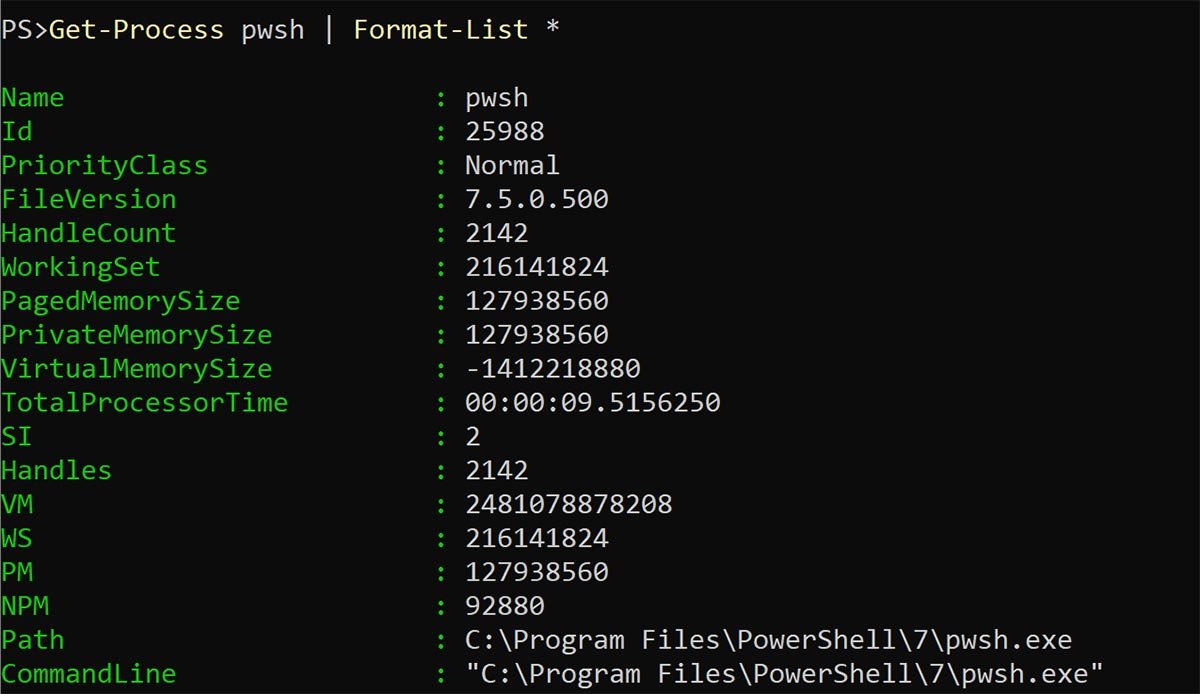Click the SI property value 2
This screenshot has width=1200, height=694.
473,437
